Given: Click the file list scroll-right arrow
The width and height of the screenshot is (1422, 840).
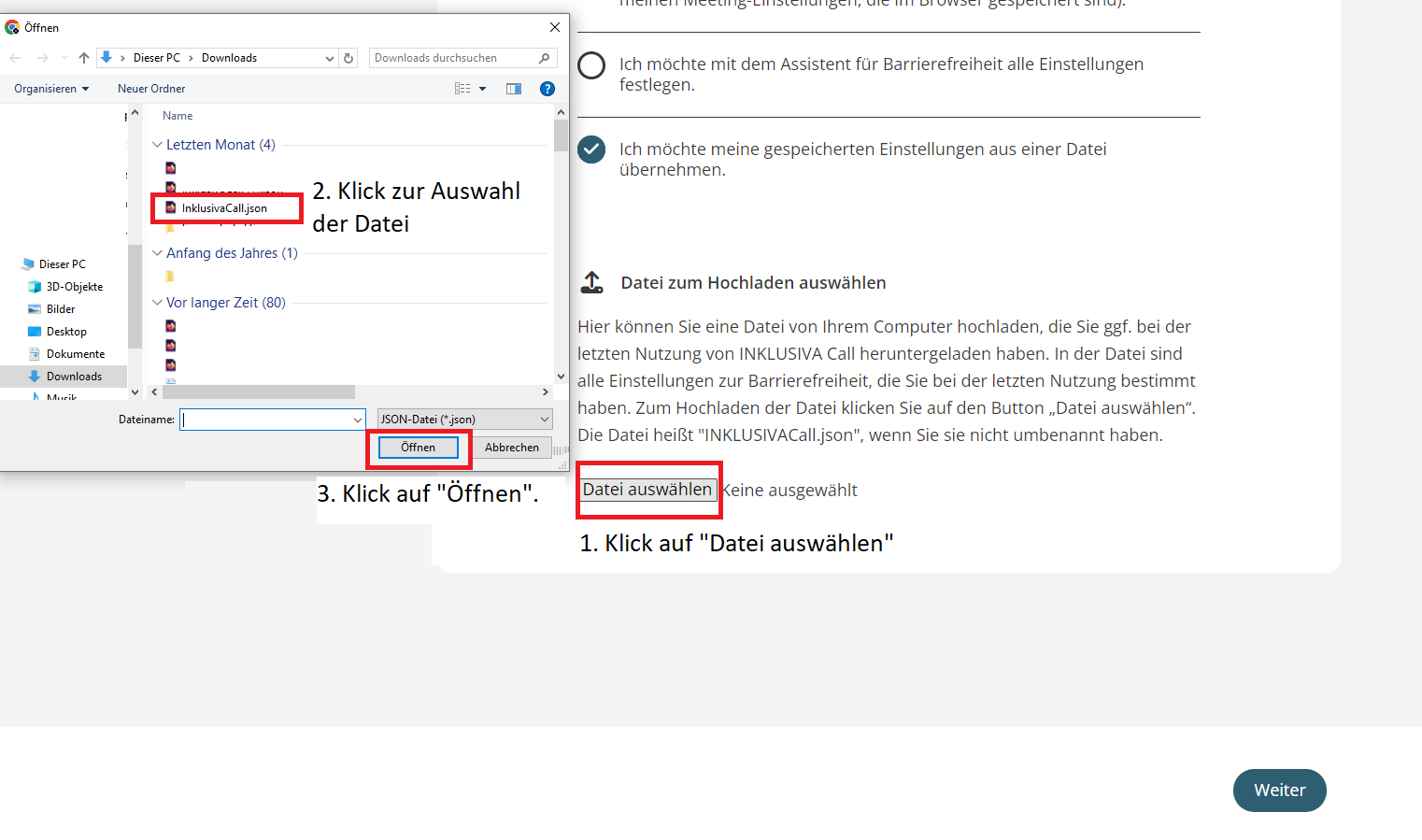Looking at the screenshot, I should tap(546, 392).
